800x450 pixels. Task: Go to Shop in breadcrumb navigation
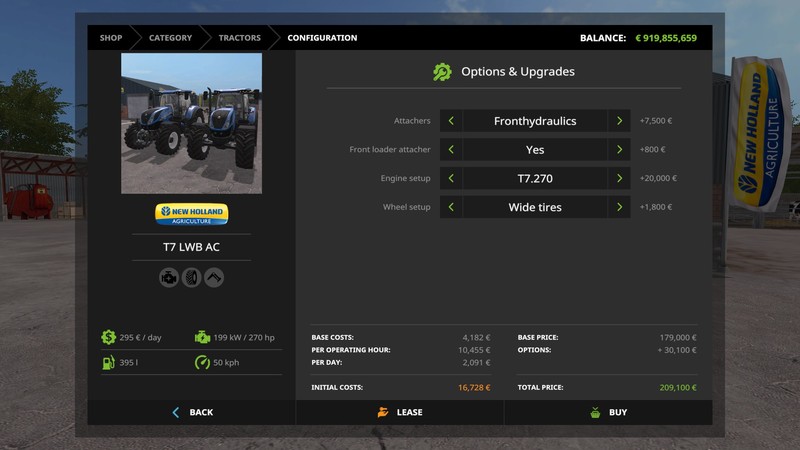[x=111, y=38]
